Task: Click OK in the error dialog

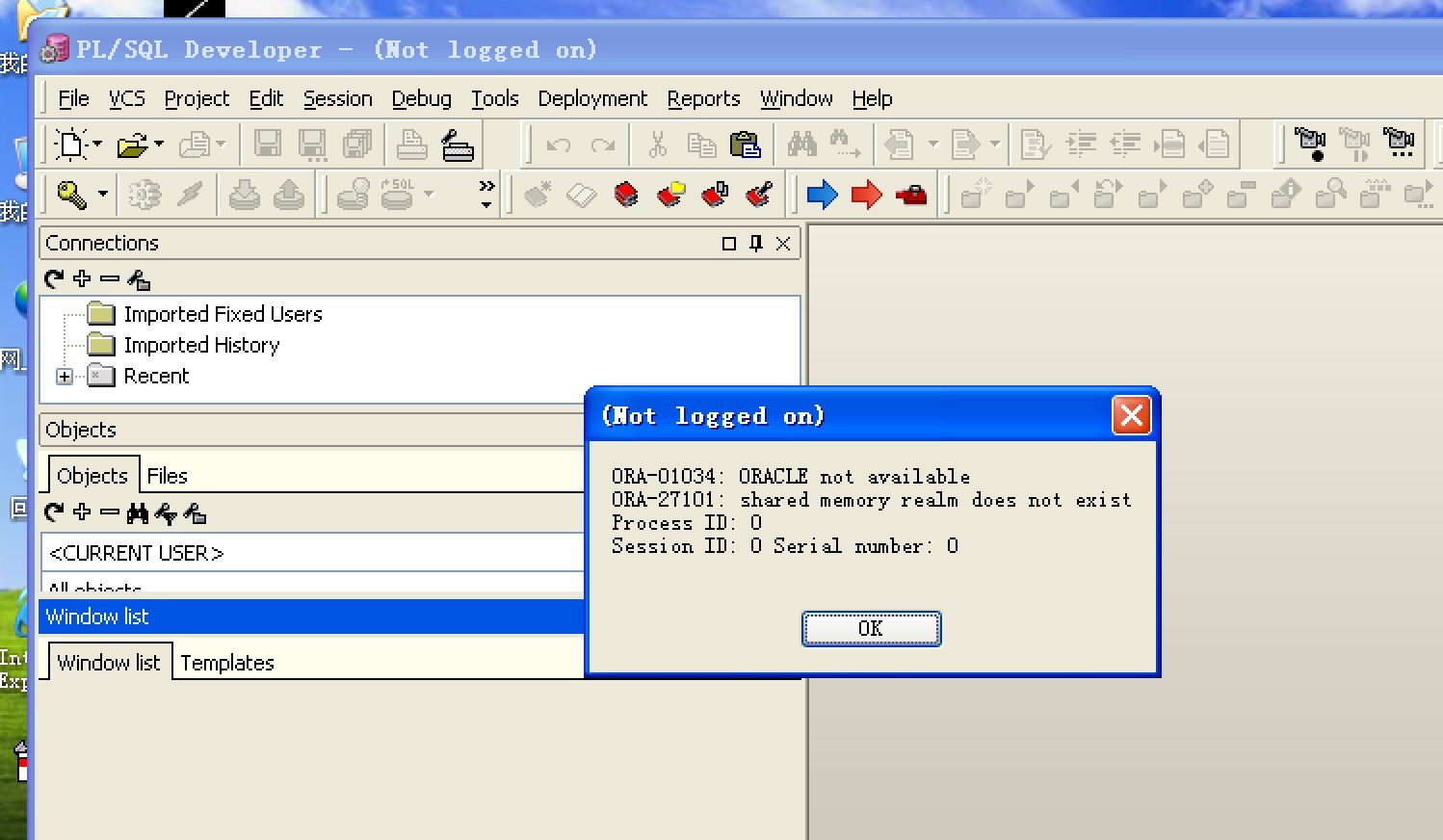Action: 871,629
